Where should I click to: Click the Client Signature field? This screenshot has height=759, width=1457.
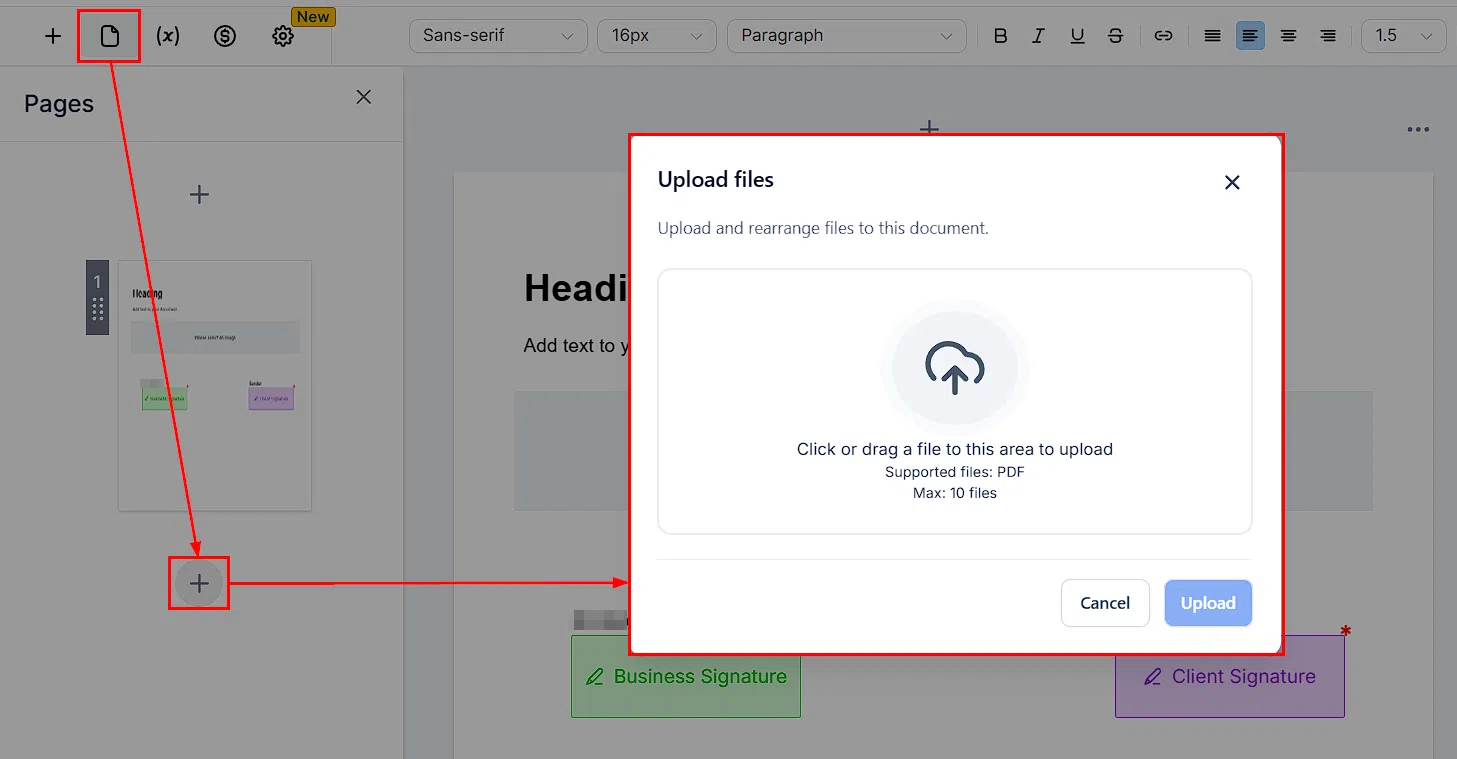[x=1230, y=676]
